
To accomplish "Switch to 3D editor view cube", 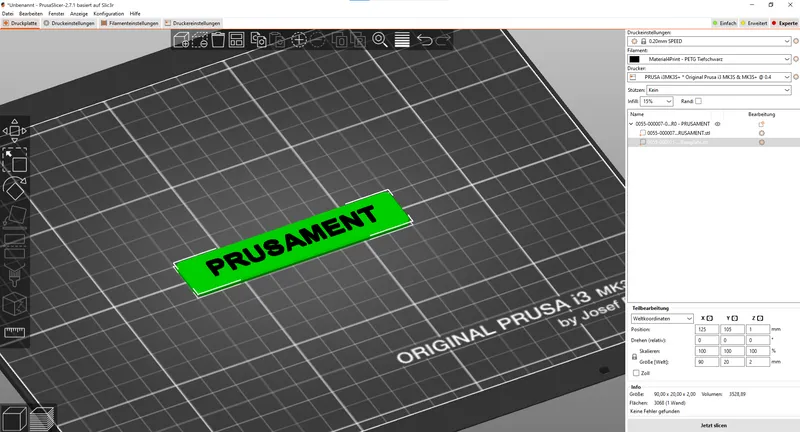I will pos(13,419).
